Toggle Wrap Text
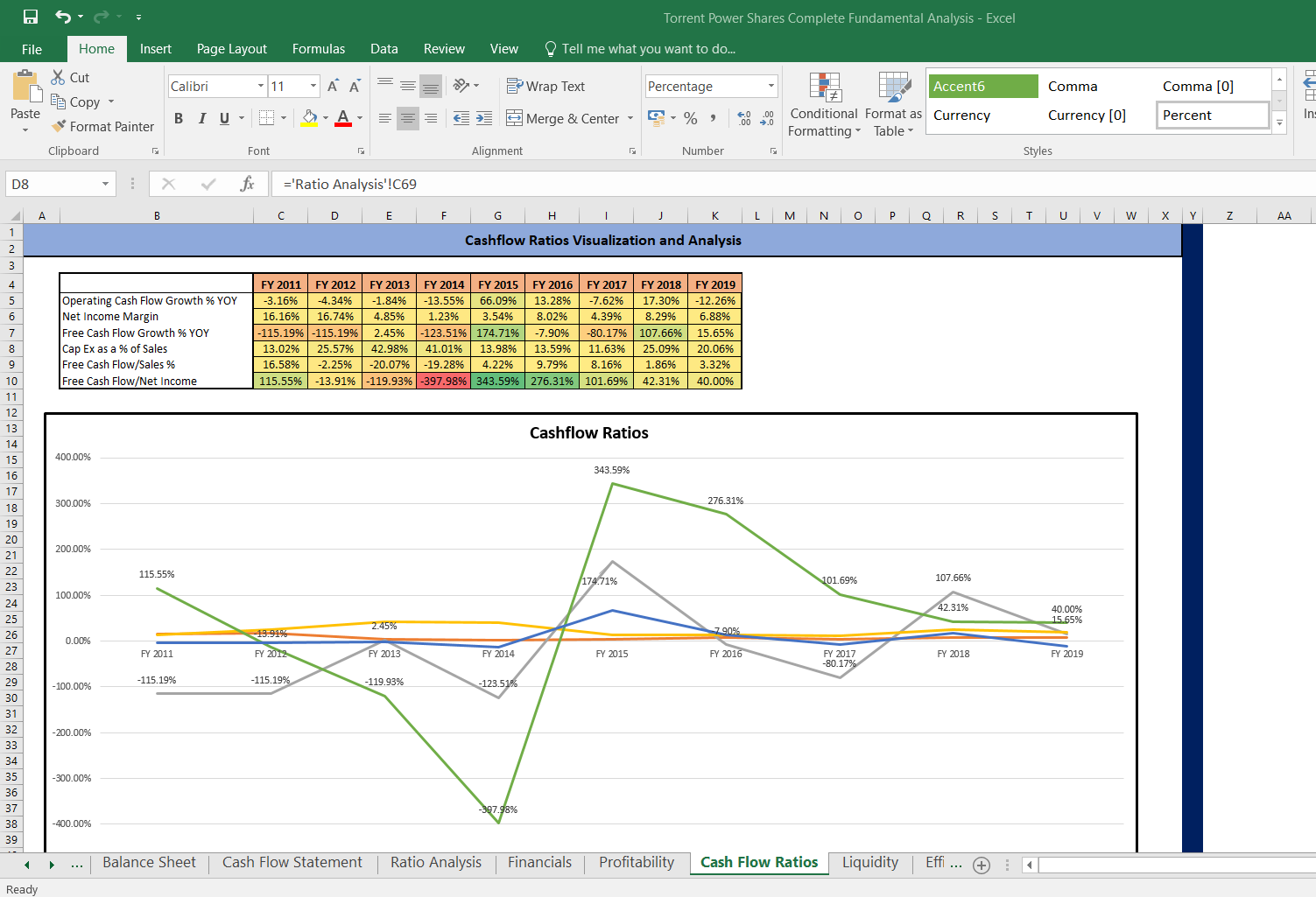Viewport: 1316px width, 897px height. click(x=545, y=86)
